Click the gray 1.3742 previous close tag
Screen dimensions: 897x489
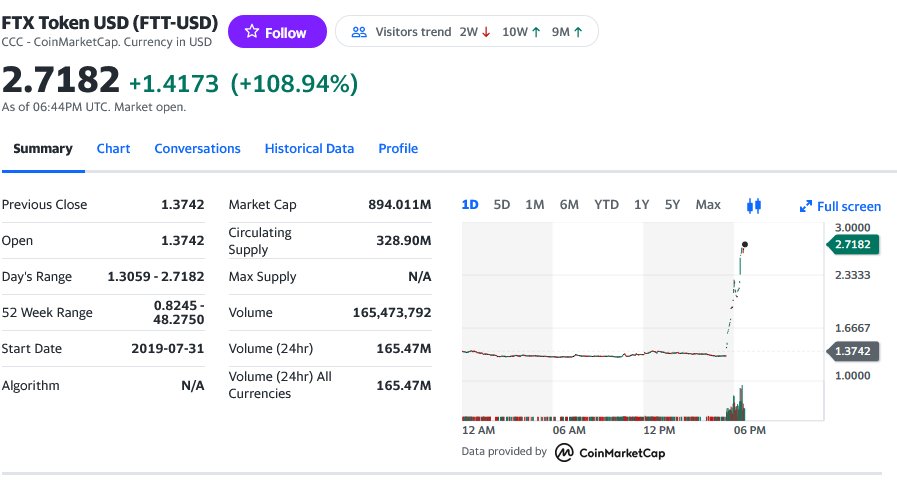click(852, 351)
